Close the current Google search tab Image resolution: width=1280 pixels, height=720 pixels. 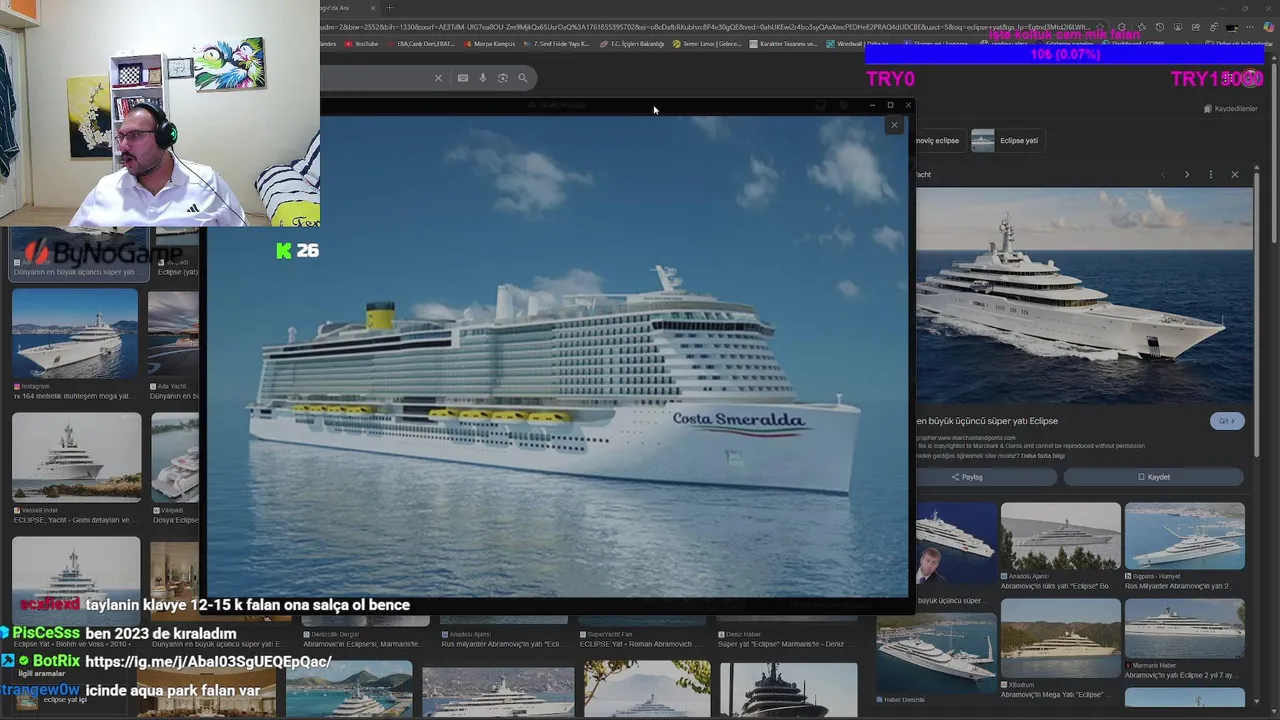pyautogui.click(x=373, y=8)
